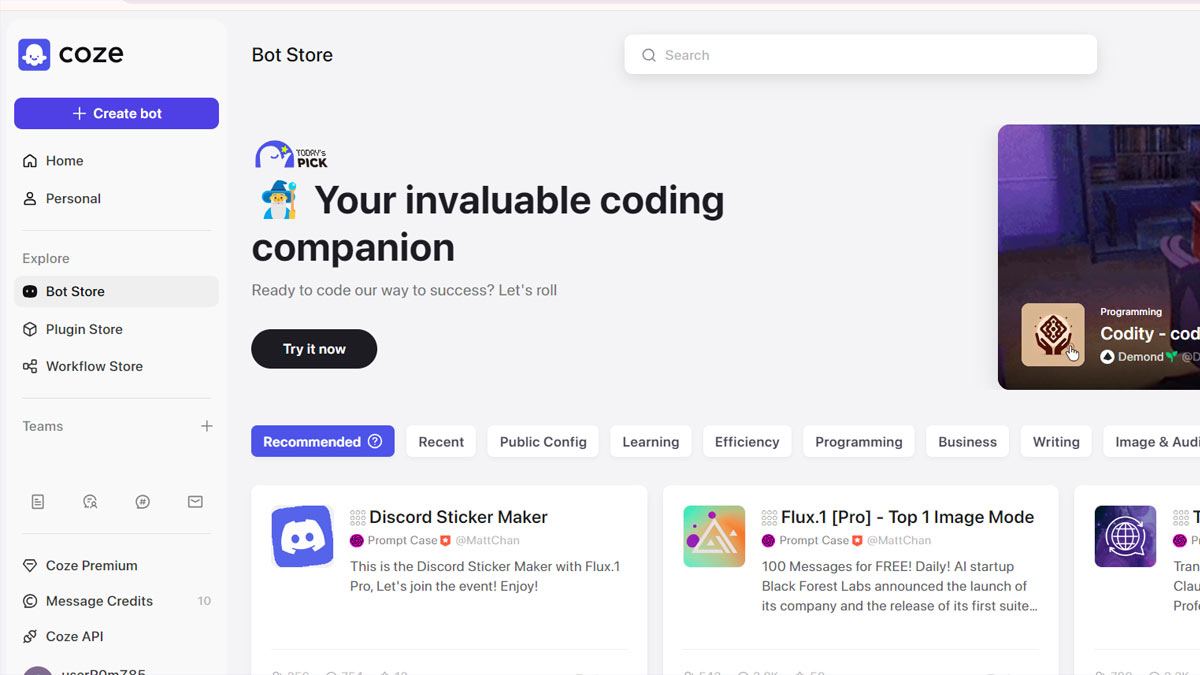Click the Try it now button
Screen dimensions: 1200x675
tap(314, 349)
